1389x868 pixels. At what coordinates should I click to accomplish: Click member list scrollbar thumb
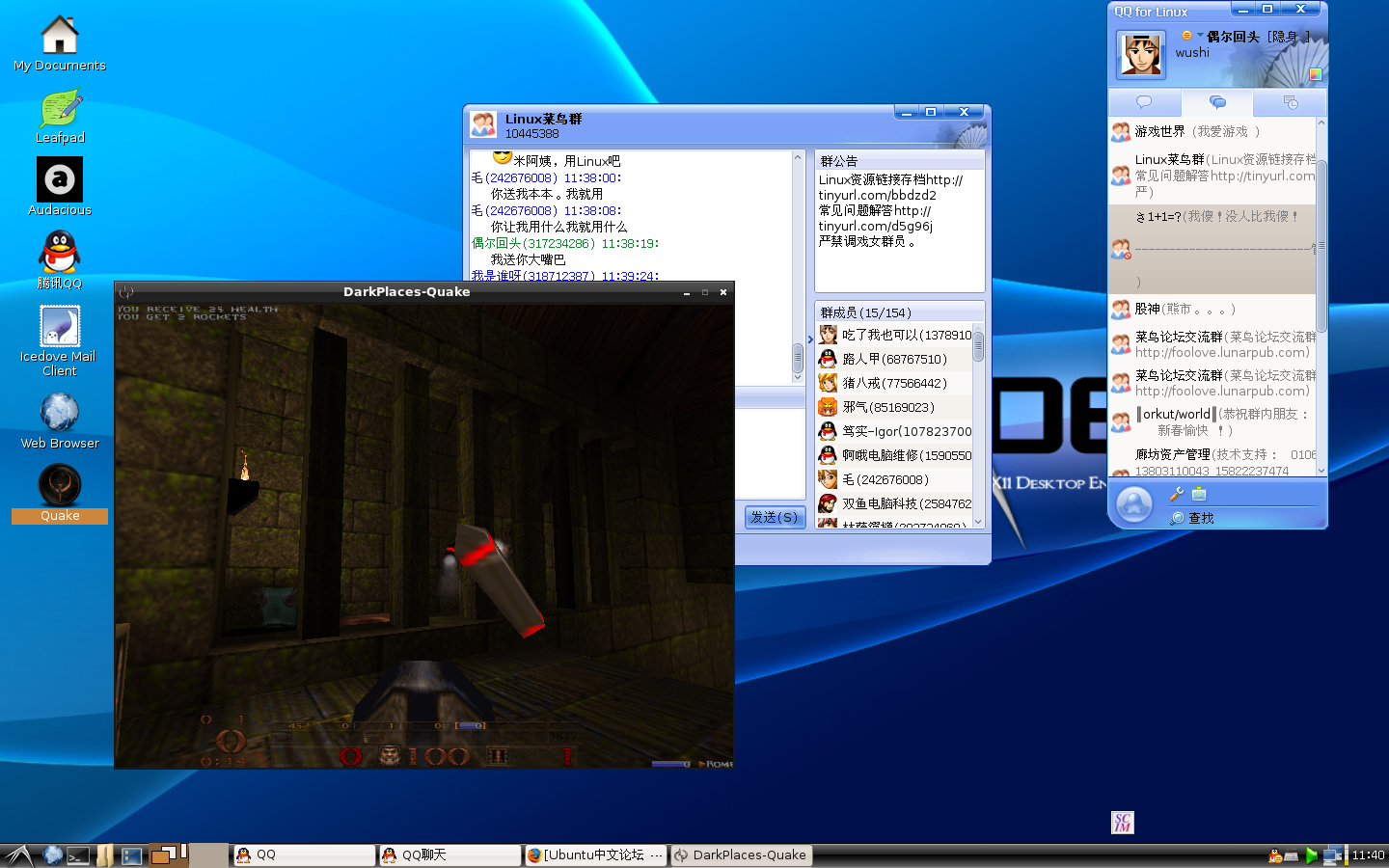978,345
